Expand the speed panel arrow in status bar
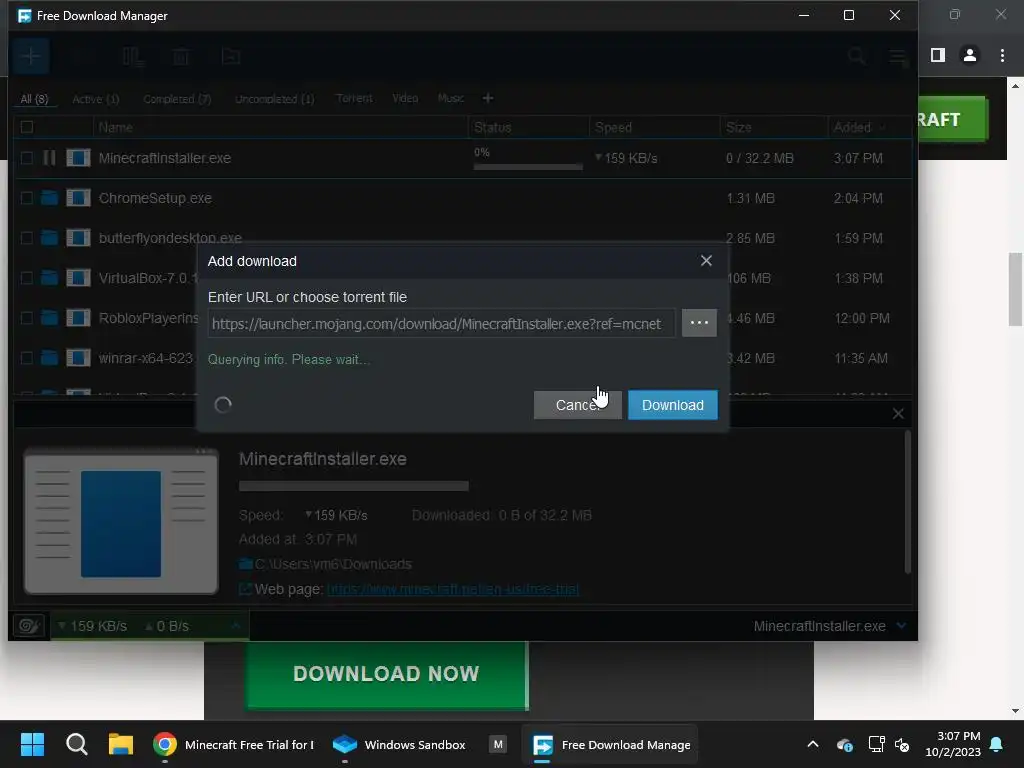Viewport: 1024px width, 768px height. (x=236, y=626)
